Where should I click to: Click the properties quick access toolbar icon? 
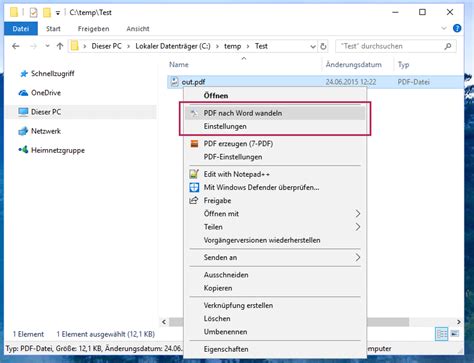(x=34, y=13)
